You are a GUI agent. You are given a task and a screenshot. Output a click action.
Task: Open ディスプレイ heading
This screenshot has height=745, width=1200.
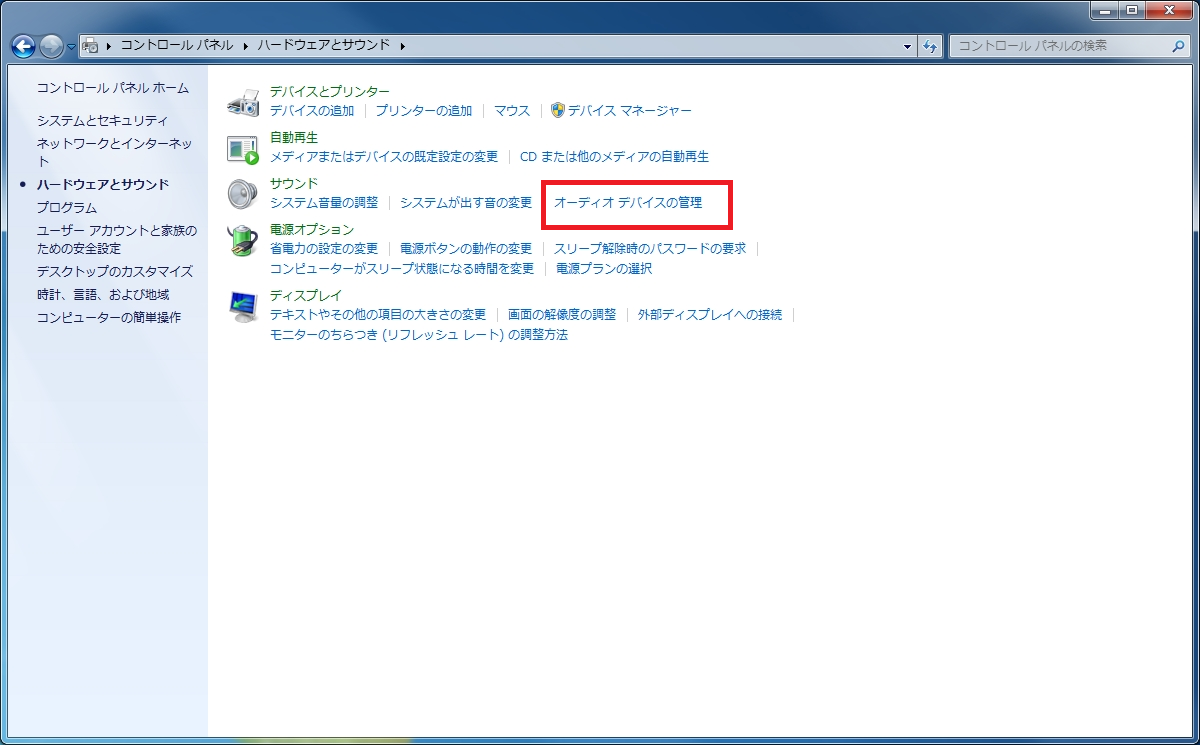[306, 295]
